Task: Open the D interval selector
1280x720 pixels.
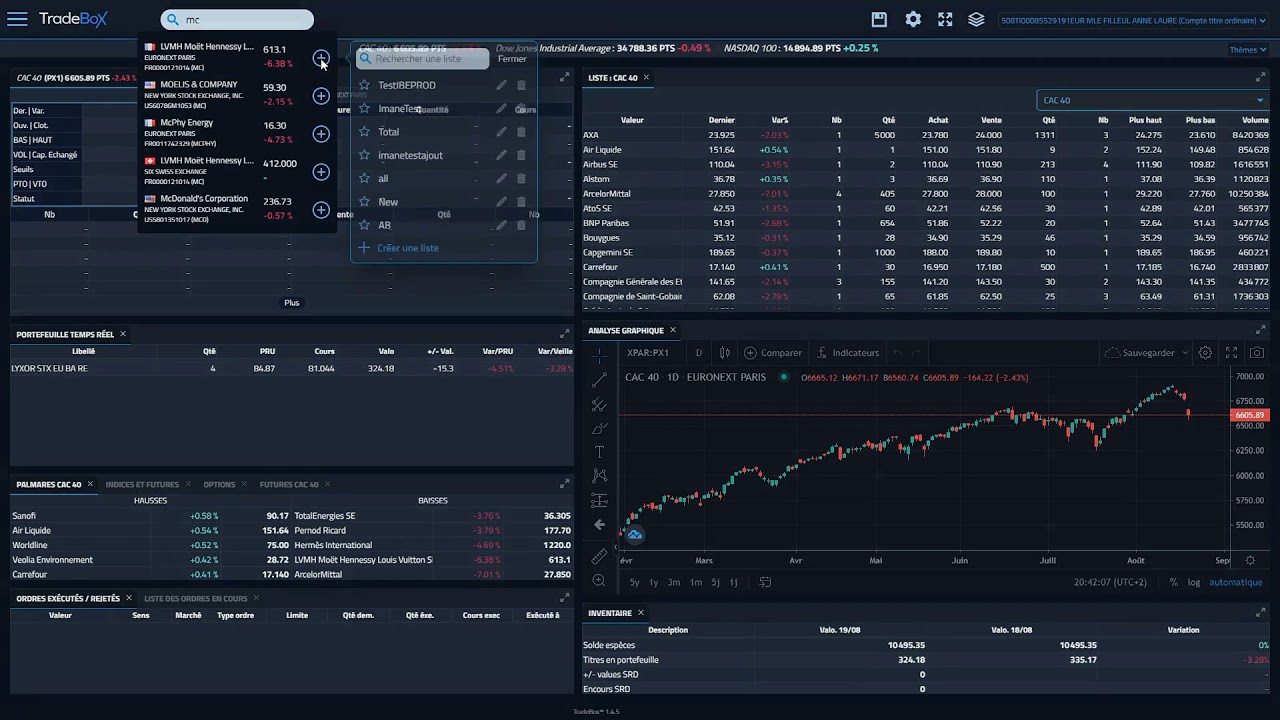Action: (x=699, y=352)
